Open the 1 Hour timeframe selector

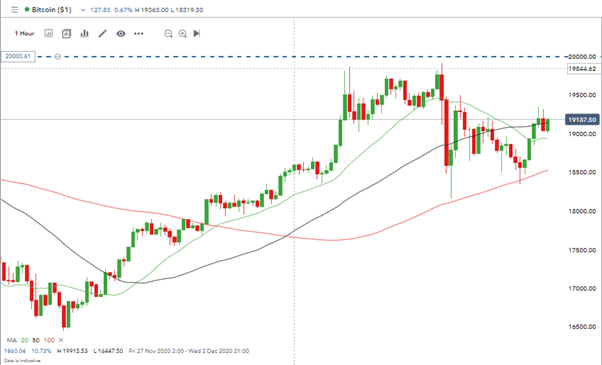click(25, 34)
